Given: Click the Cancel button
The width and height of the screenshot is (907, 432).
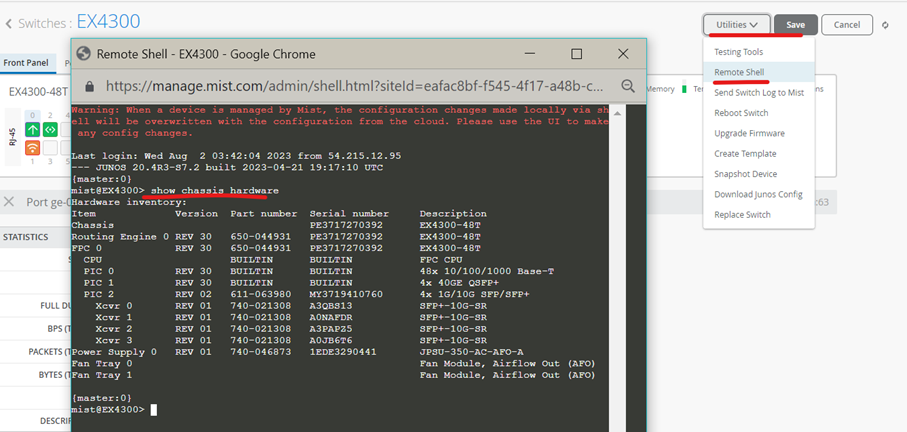Looking at the screenshot, I should pos(847,25).
